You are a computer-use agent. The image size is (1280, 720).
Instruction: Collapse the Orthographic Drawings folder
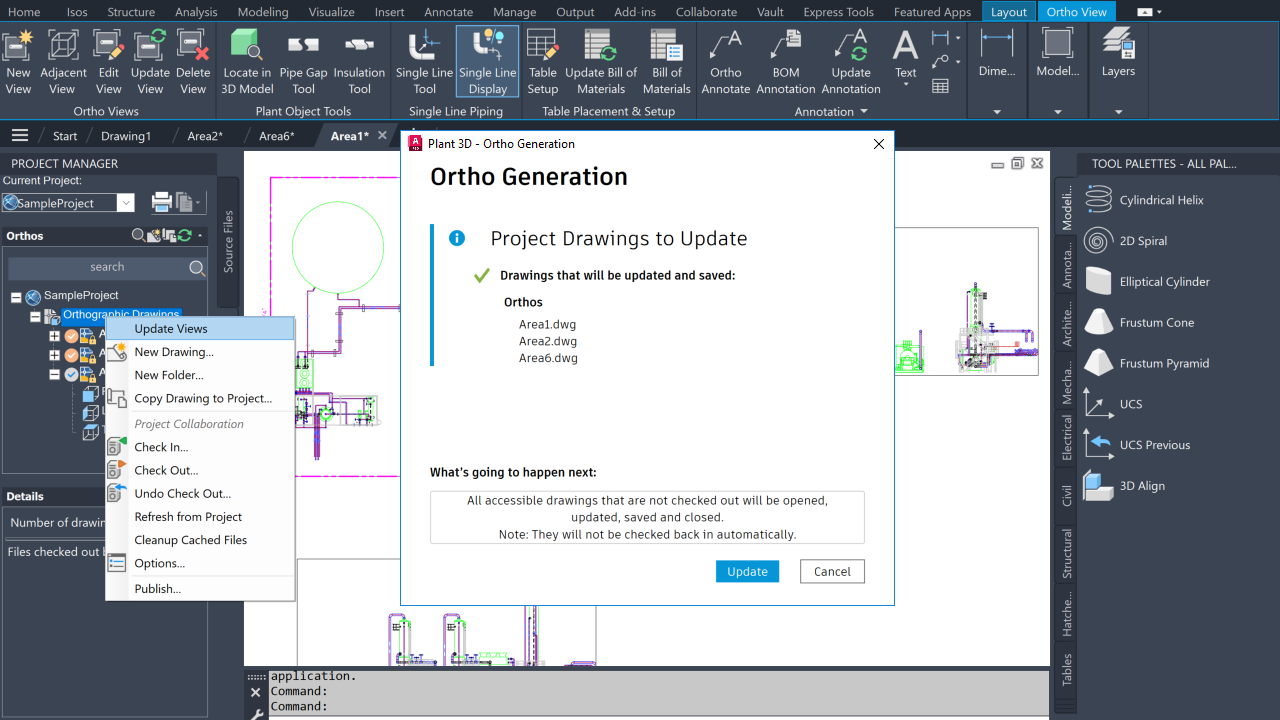[x=36, y=317]
